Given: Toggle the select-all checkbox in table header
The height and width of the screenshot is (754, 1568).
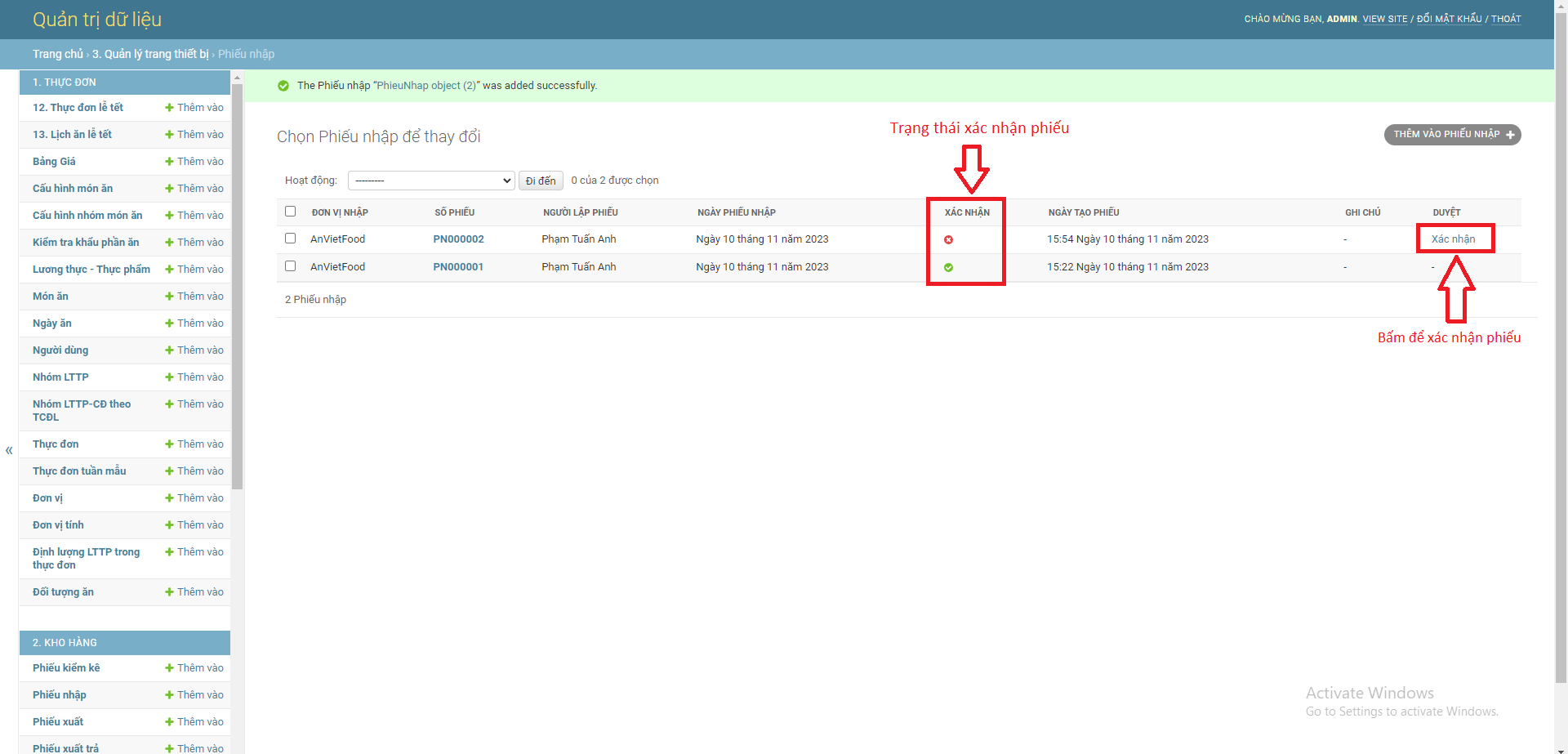Looking at the screenshot, I should pos(290,211).
